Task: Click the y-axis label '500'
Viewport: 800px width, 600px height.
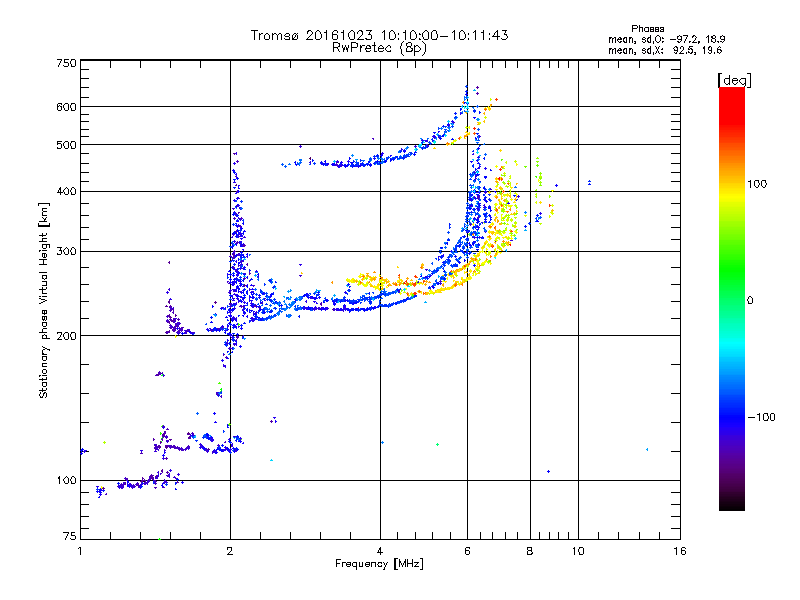Action: (x=67, y=145)
